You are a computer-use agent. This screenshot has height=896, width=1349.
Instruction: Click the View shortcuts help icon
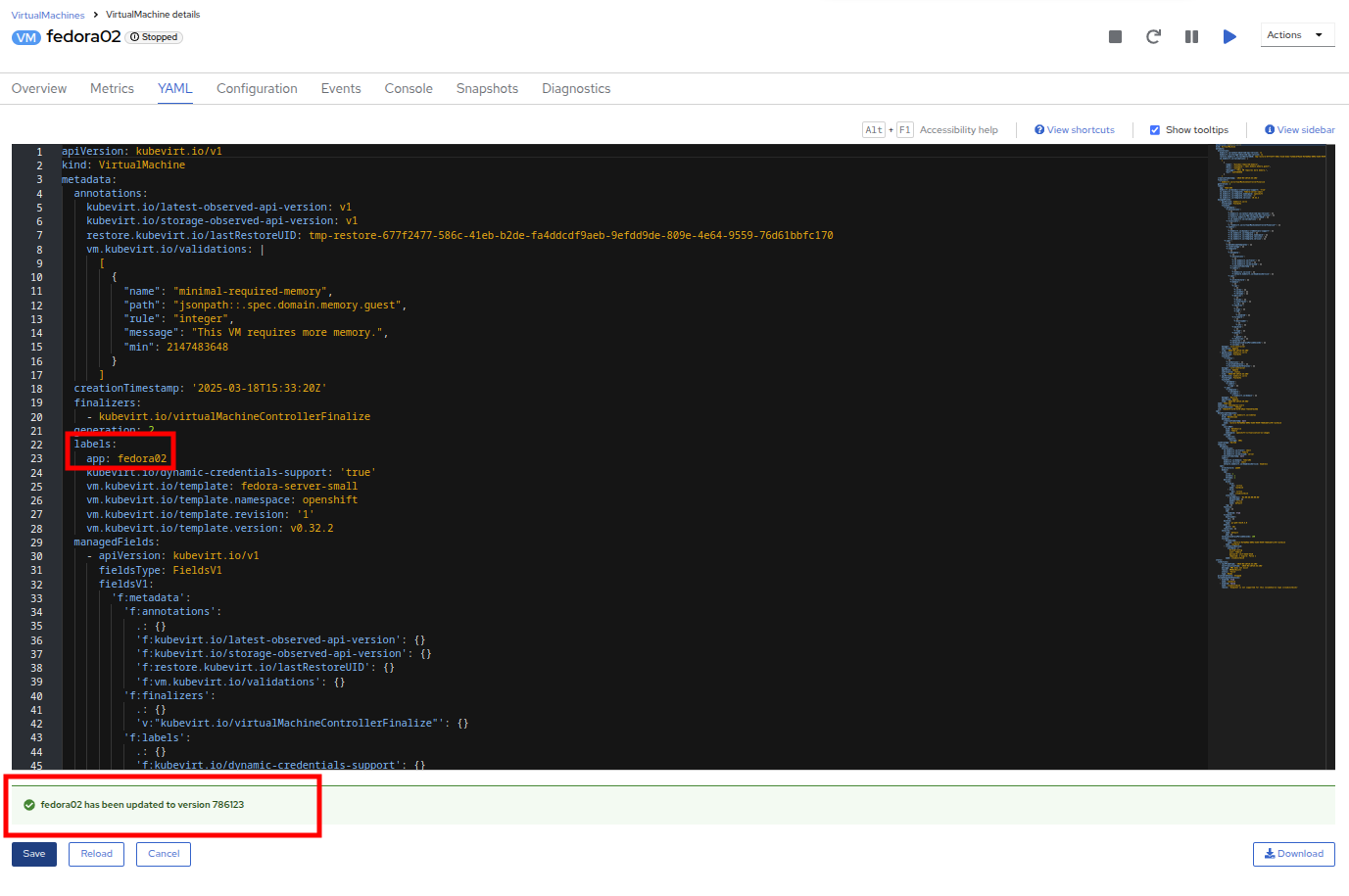1039,130
